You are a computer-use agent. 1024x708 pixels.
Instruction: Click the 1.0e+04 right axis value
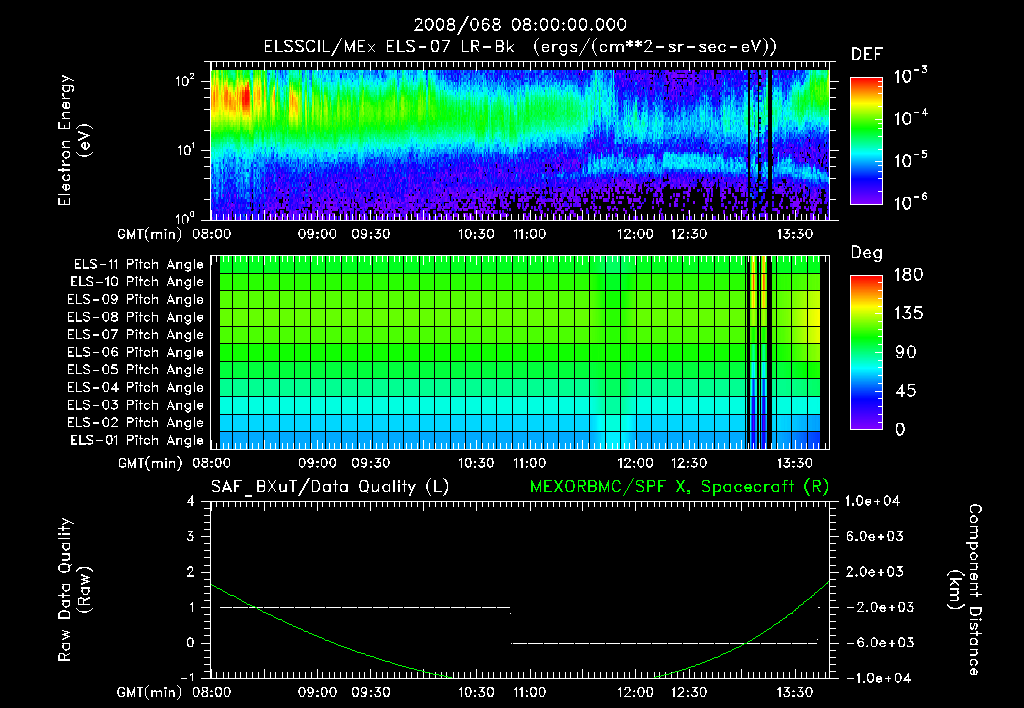[872, 501]
